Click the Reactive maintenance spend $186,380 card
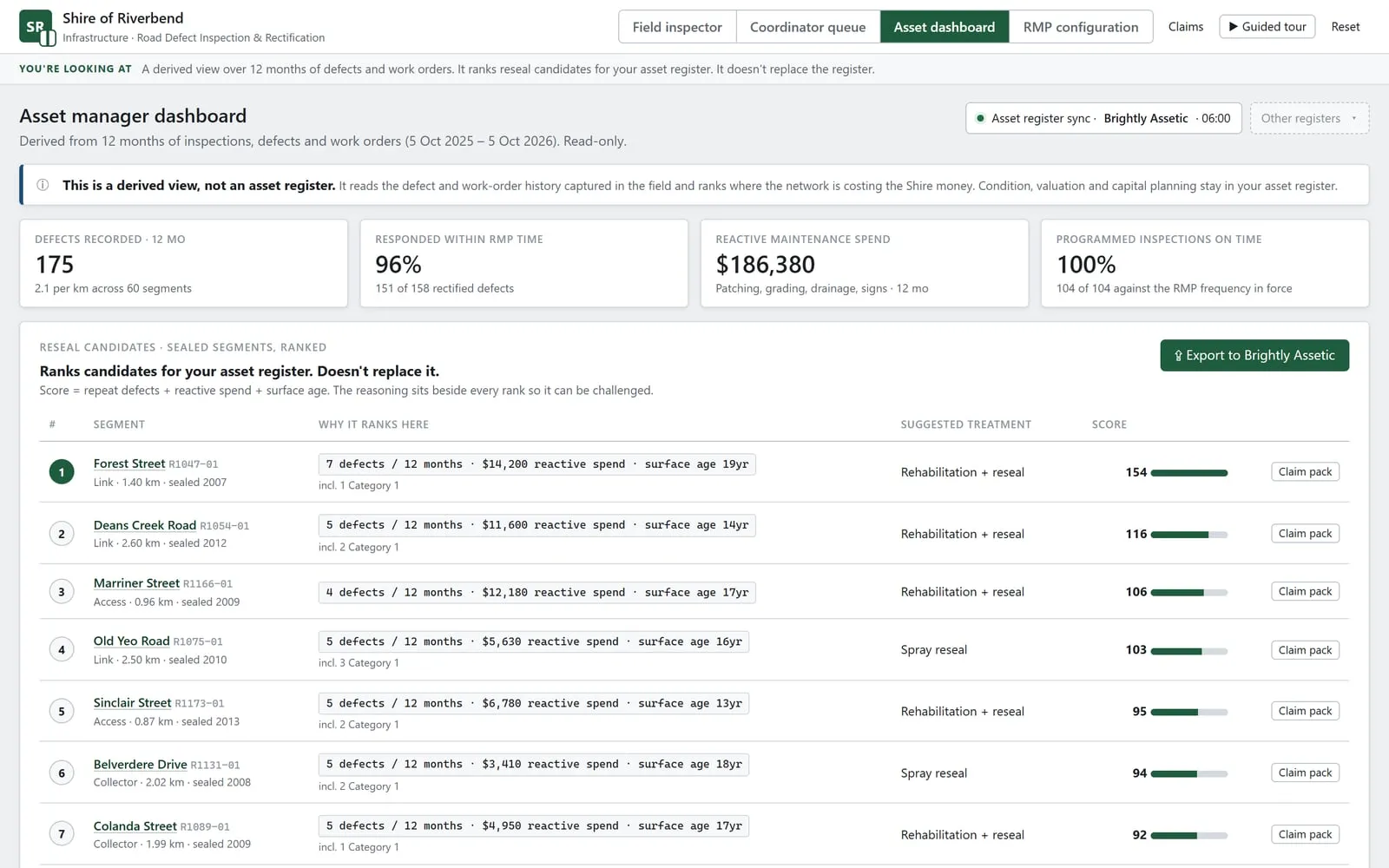This screenshot has height=868, width=1389. click(864, 263)
